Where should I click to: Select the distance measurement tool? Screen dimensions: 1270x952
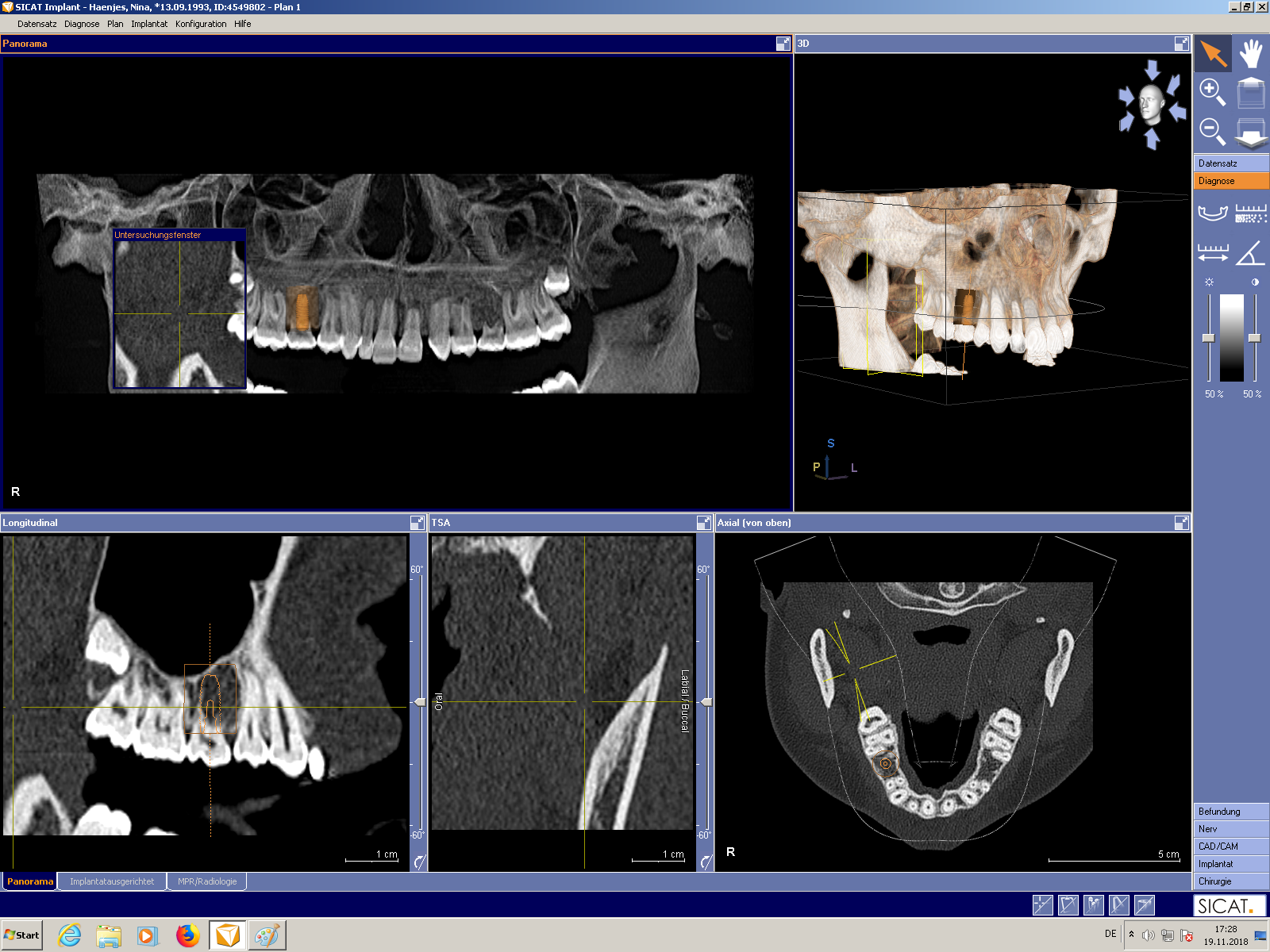[x=1212, y=253]
